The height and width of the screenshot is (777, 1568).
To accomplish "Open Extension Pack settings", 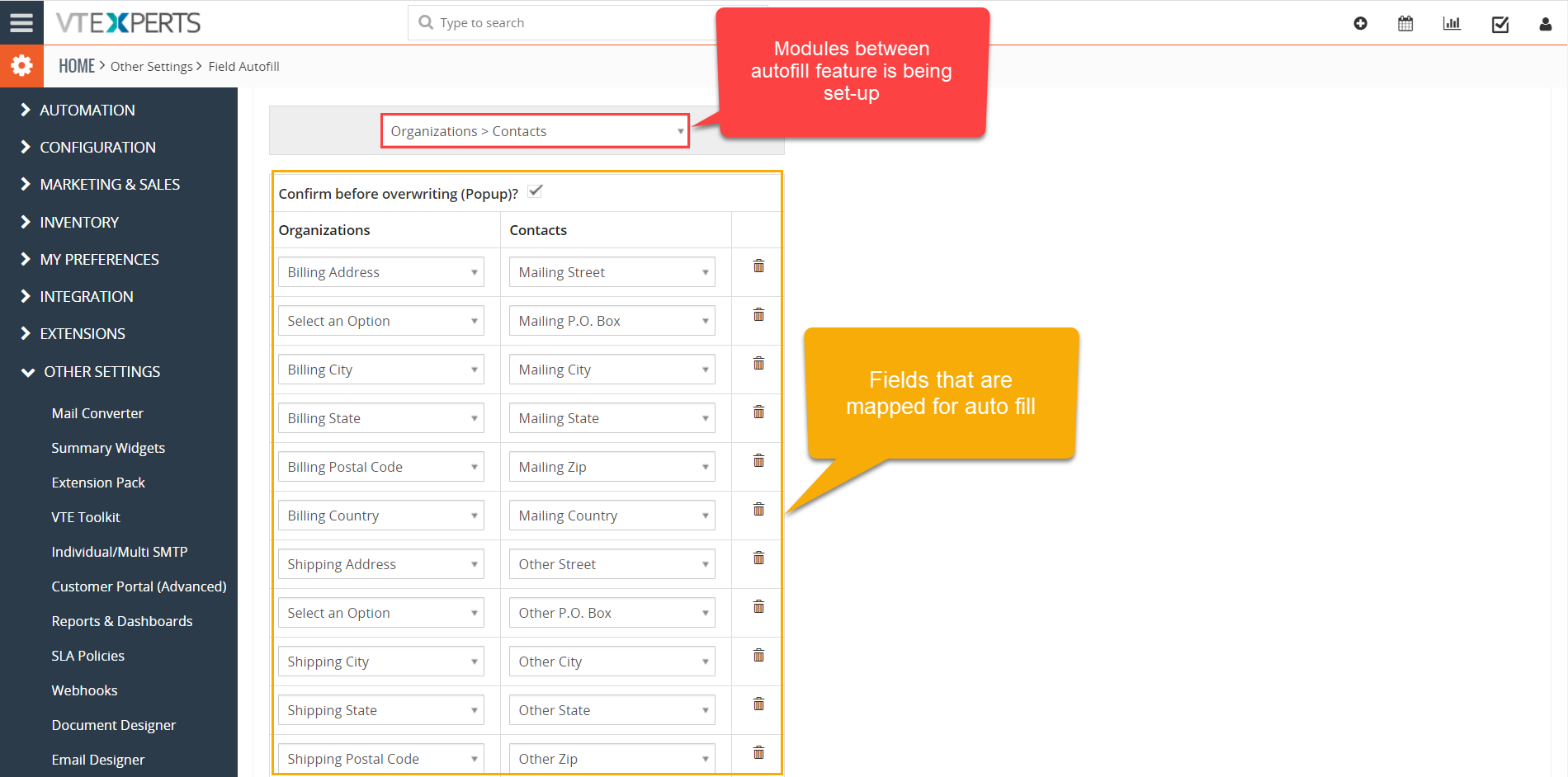I will point(98,483).
